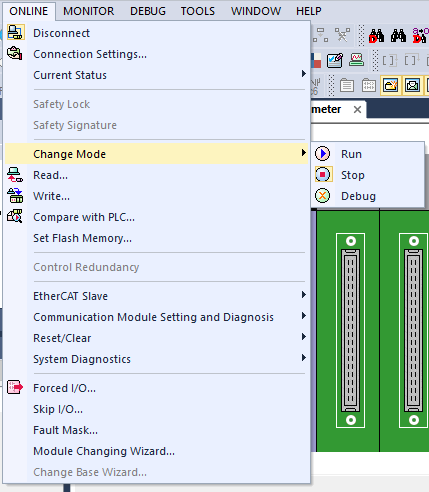Click the second bracket step-over icon
This screenshot has width=429, height=492.
(412, 60)
